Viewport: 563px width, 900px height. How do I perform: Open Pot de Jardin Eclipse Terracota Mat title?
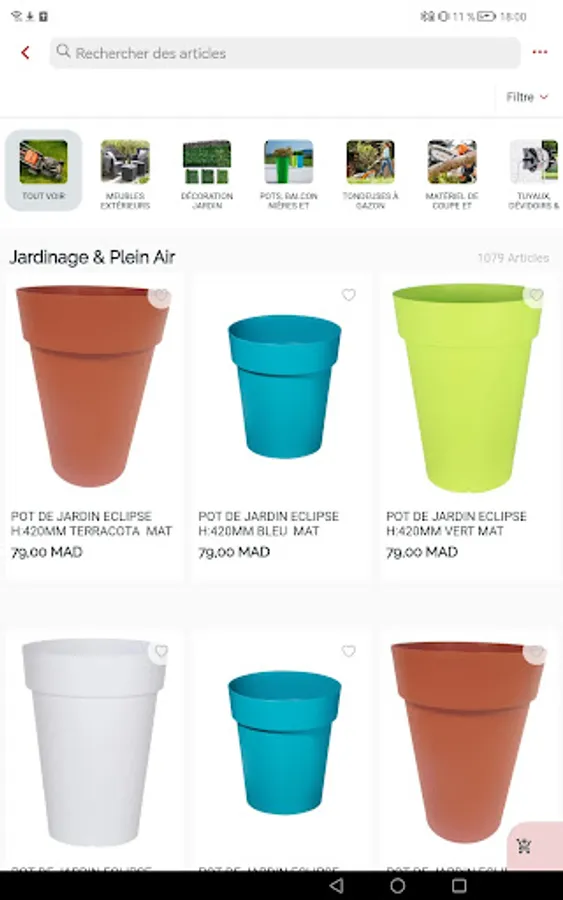91,523
